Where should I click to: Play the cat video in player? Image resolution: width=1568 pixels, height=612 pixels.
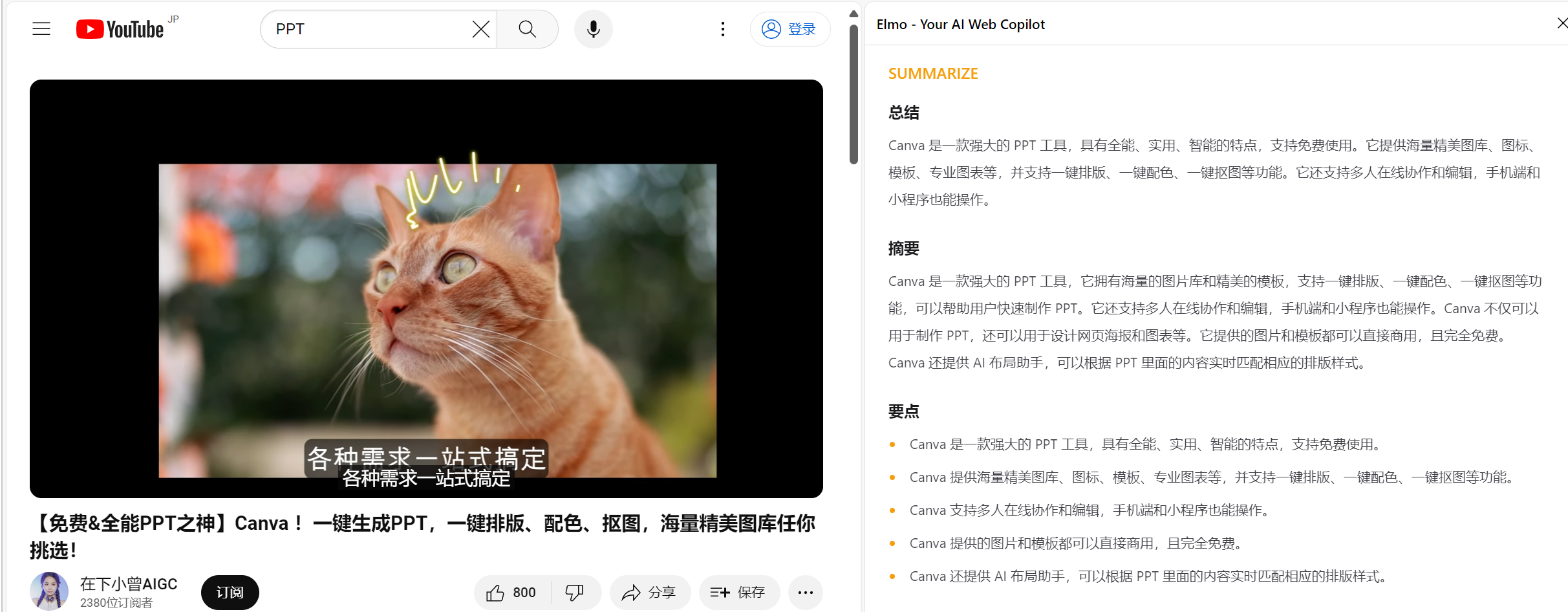click(x=426, y=289)
